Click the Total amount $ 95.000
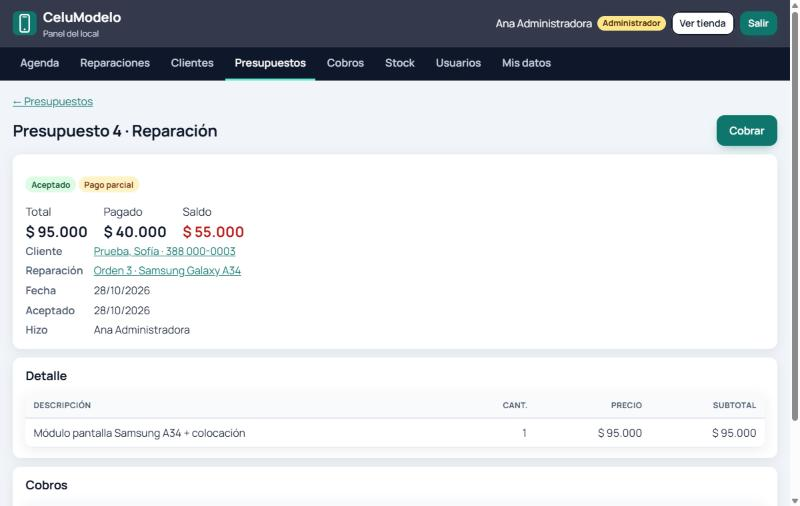Viewport: 800px width, 506px height. click(57, 232)
